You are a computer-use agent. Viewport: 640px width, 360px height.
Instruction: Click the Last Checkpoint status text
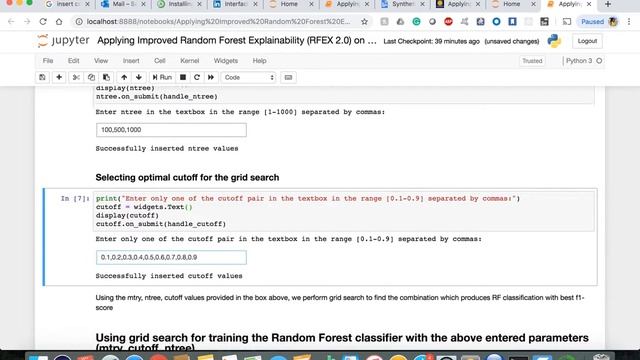(x=431, y=41)
